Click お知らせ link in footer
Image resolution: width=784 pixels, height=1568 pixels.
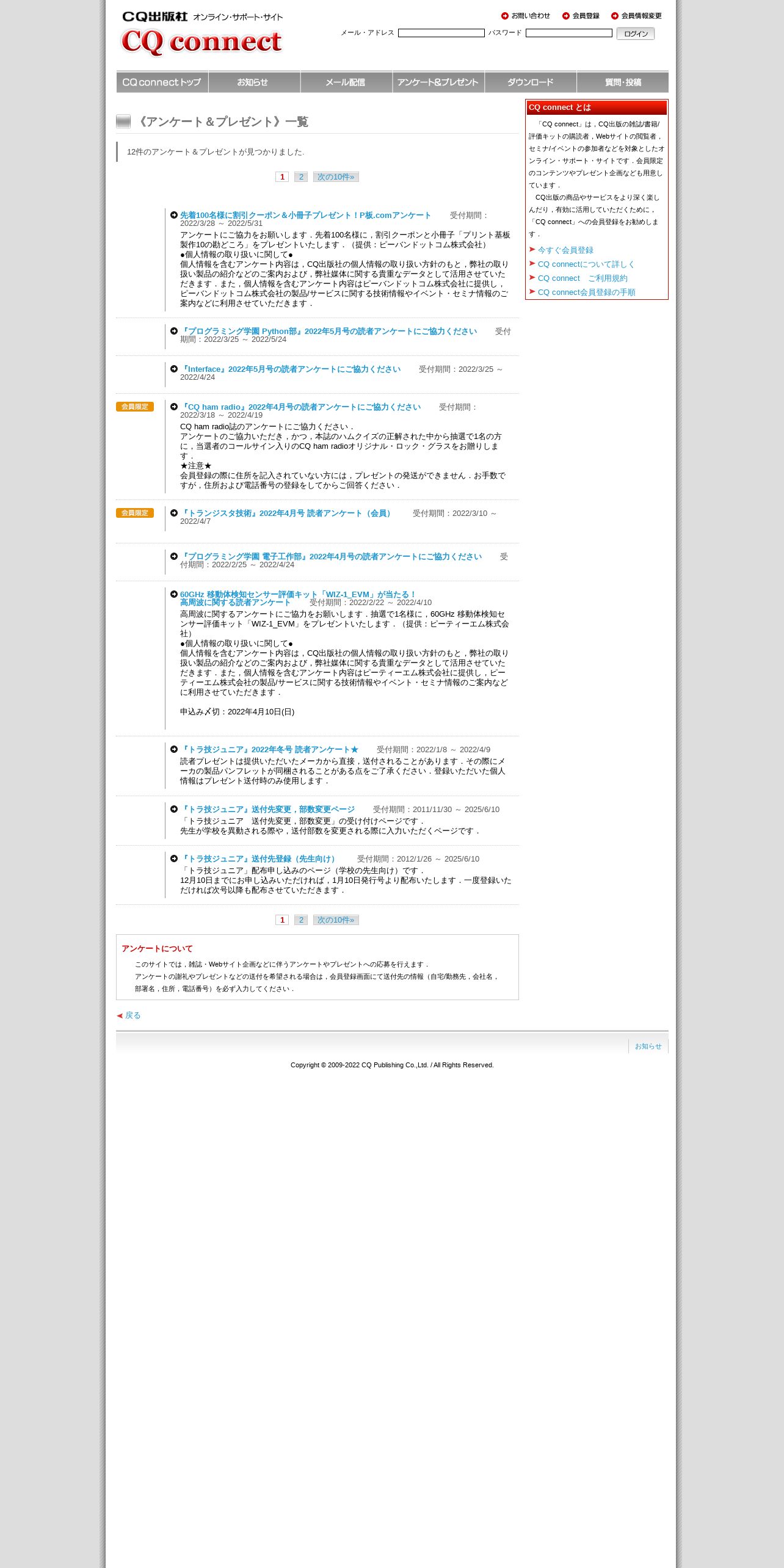click(648, 1046)
